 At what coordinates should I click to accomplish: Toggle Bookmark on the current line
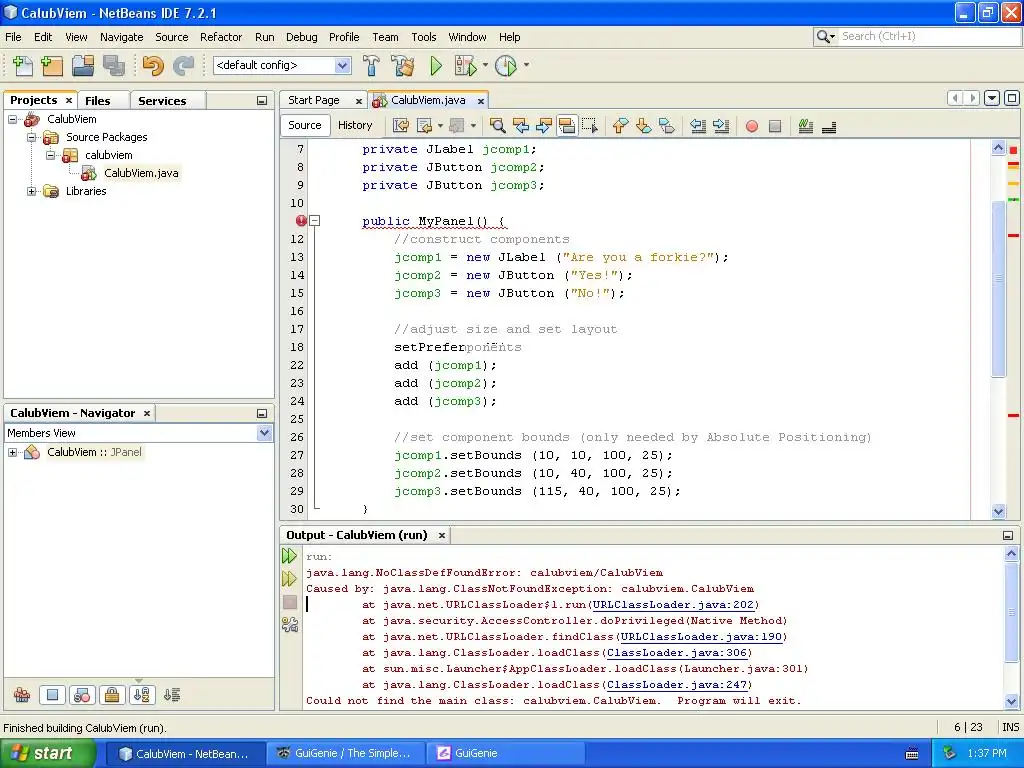pos(667,126)
